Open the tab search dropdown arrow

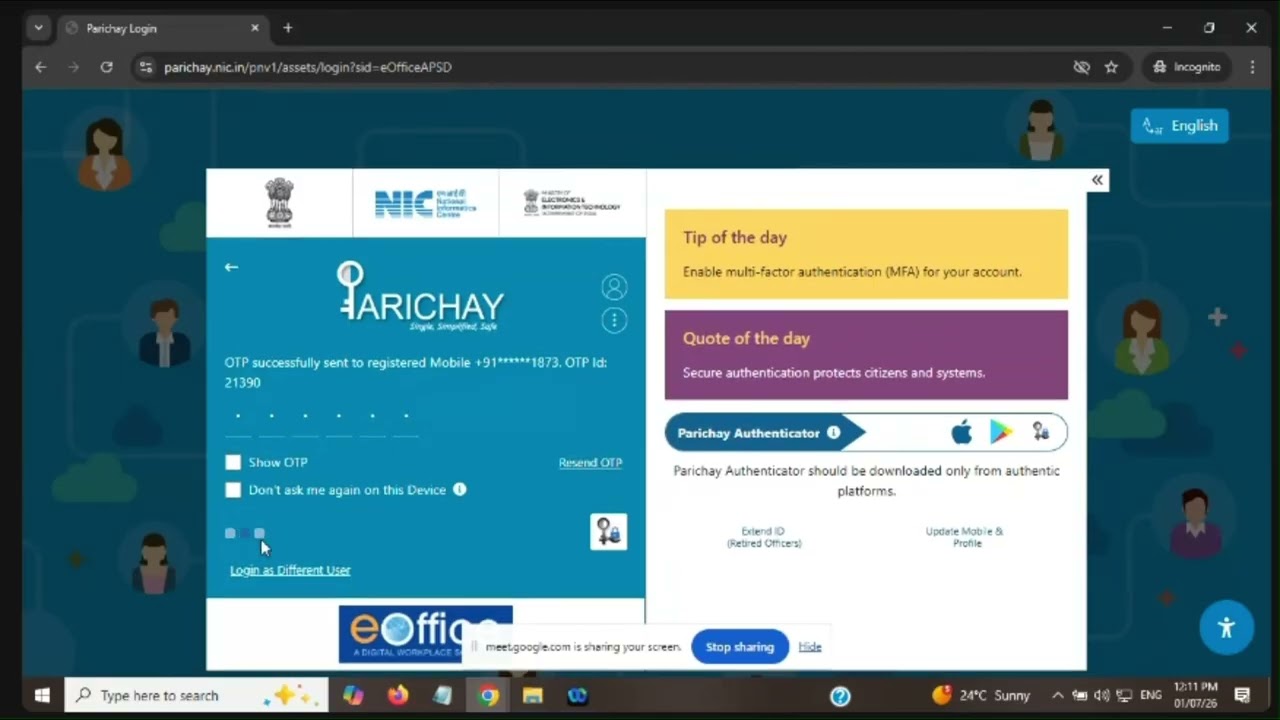[39, 28]
